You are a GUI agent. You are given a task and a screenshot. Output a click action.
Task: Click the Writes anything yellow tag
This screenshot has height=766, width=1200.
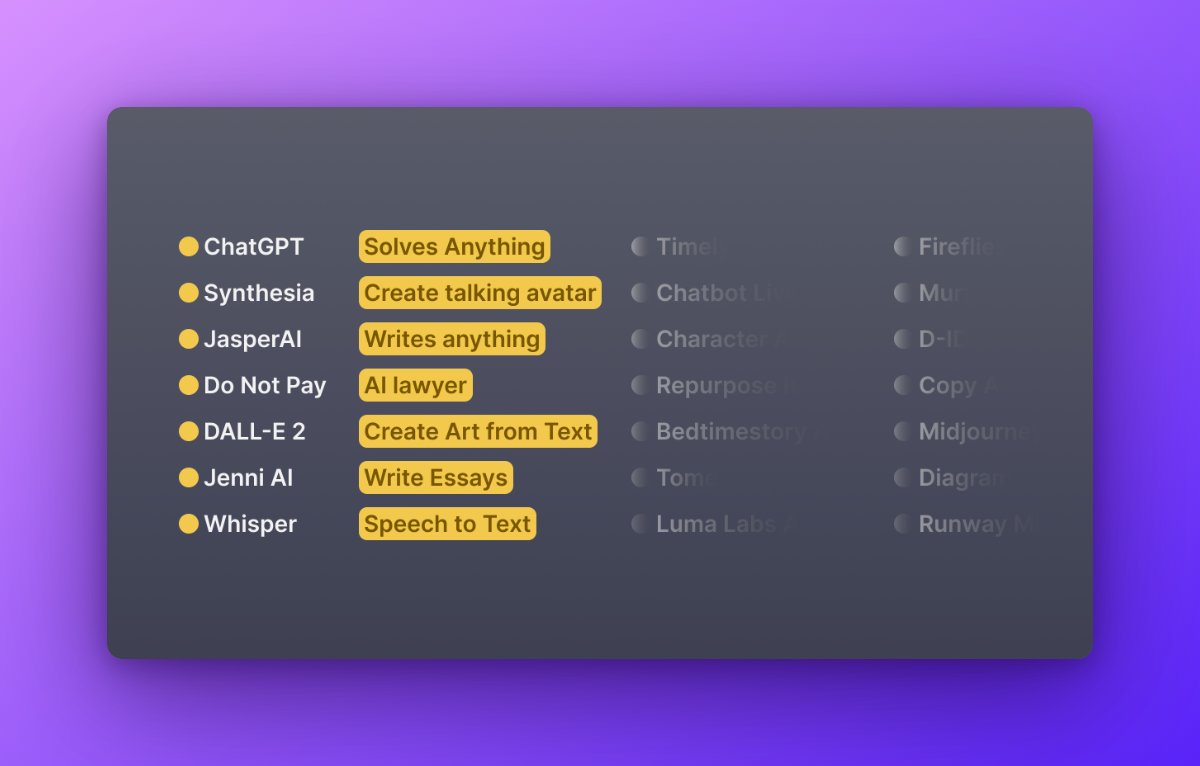(452, 339)
